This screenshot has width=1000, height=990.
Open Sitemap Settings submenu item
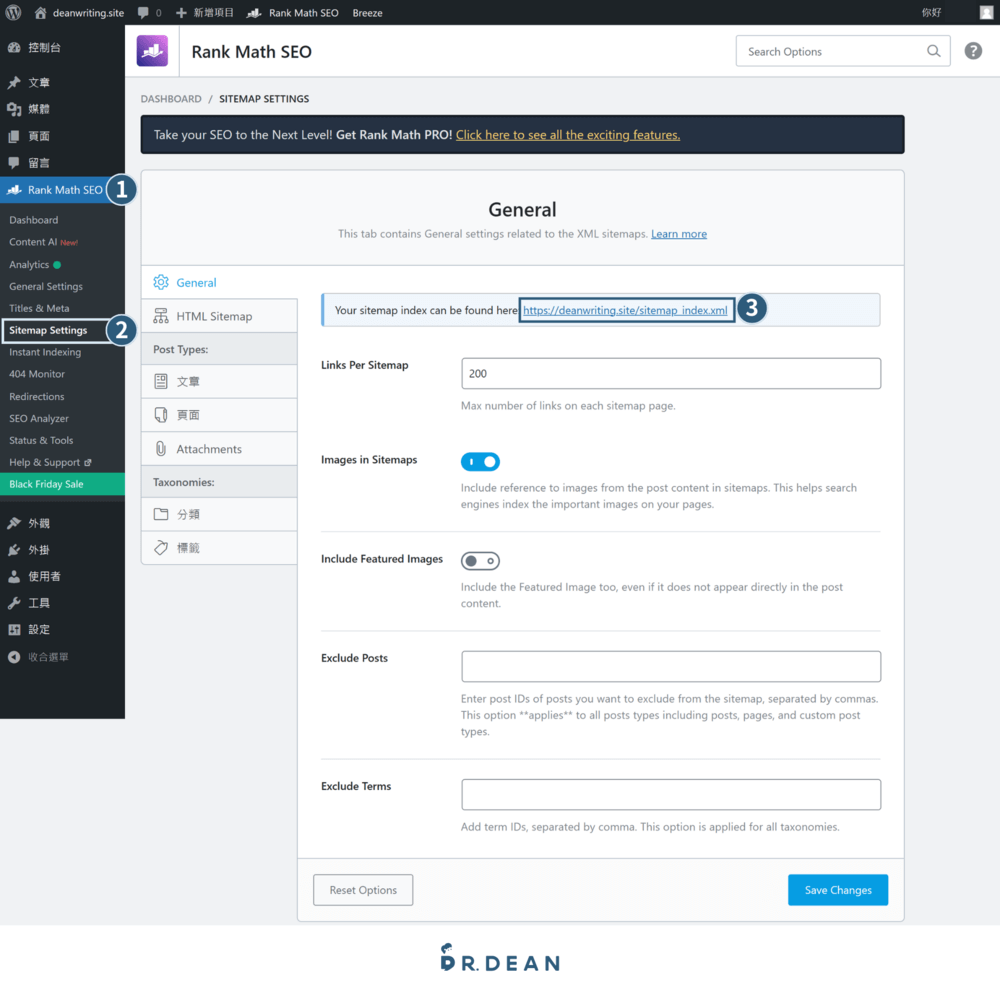click(48, 330)
